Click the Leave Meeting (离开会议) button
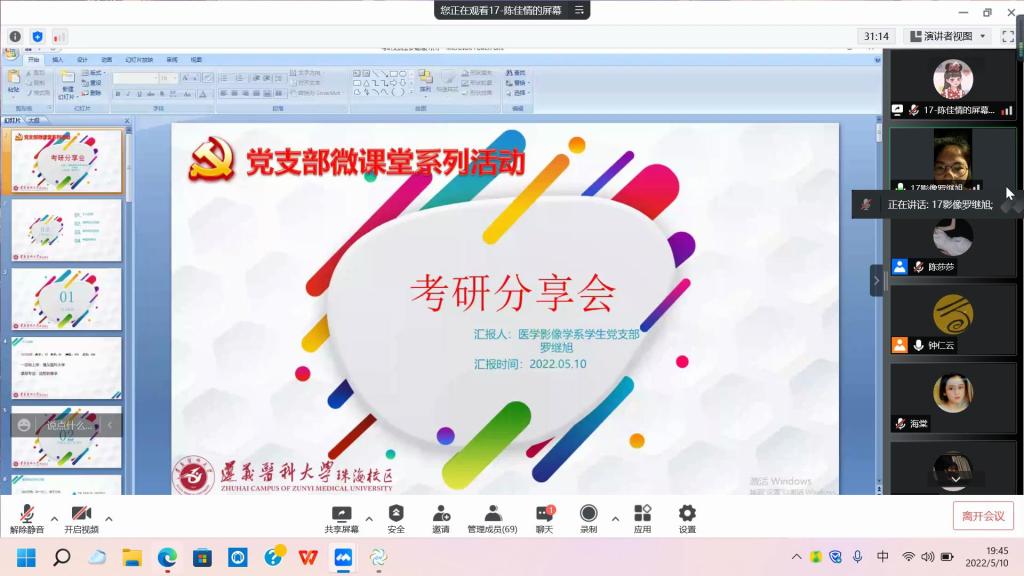1024x576 pixels. point(983,516)
